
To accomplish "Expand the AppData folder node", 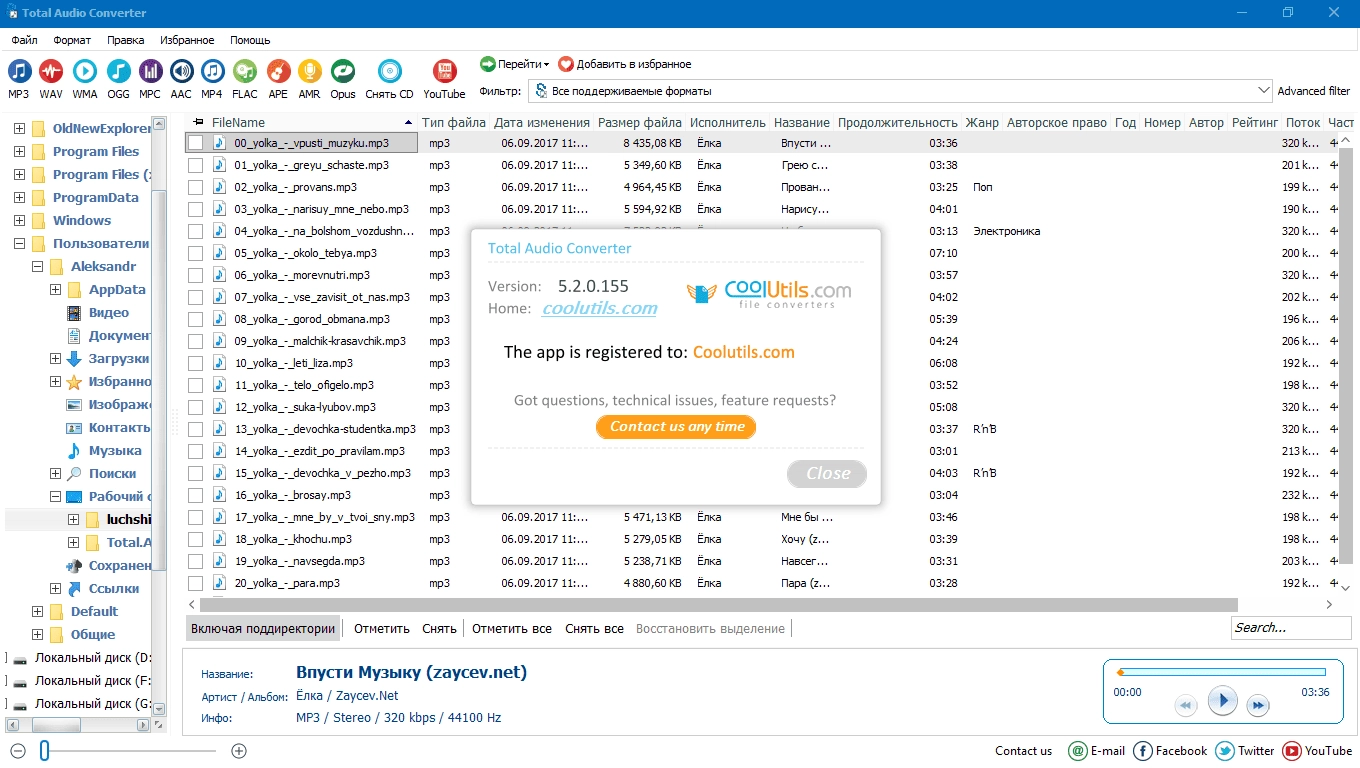I will (x=55, y=289).
